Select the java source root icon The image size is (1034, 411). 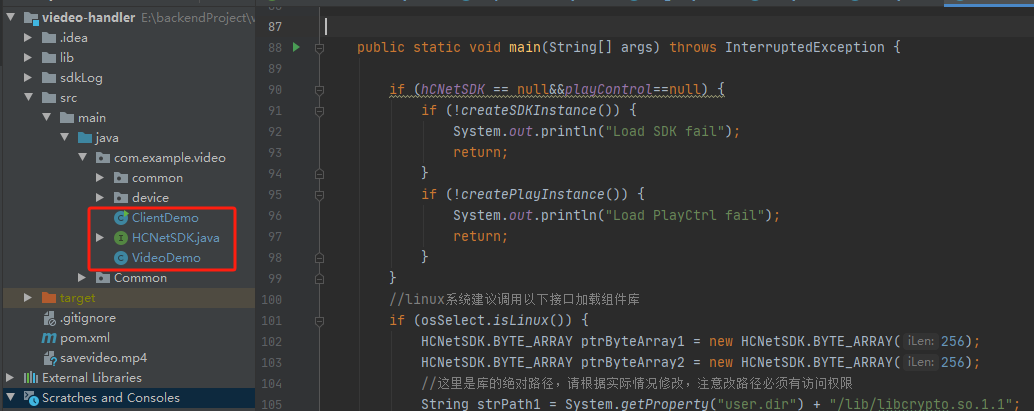pyautogui.click(x=85, y=138)
